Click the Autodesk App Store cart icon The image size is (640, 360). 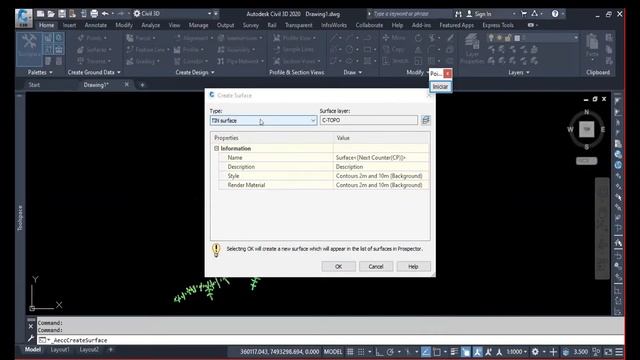coord(524,14)
